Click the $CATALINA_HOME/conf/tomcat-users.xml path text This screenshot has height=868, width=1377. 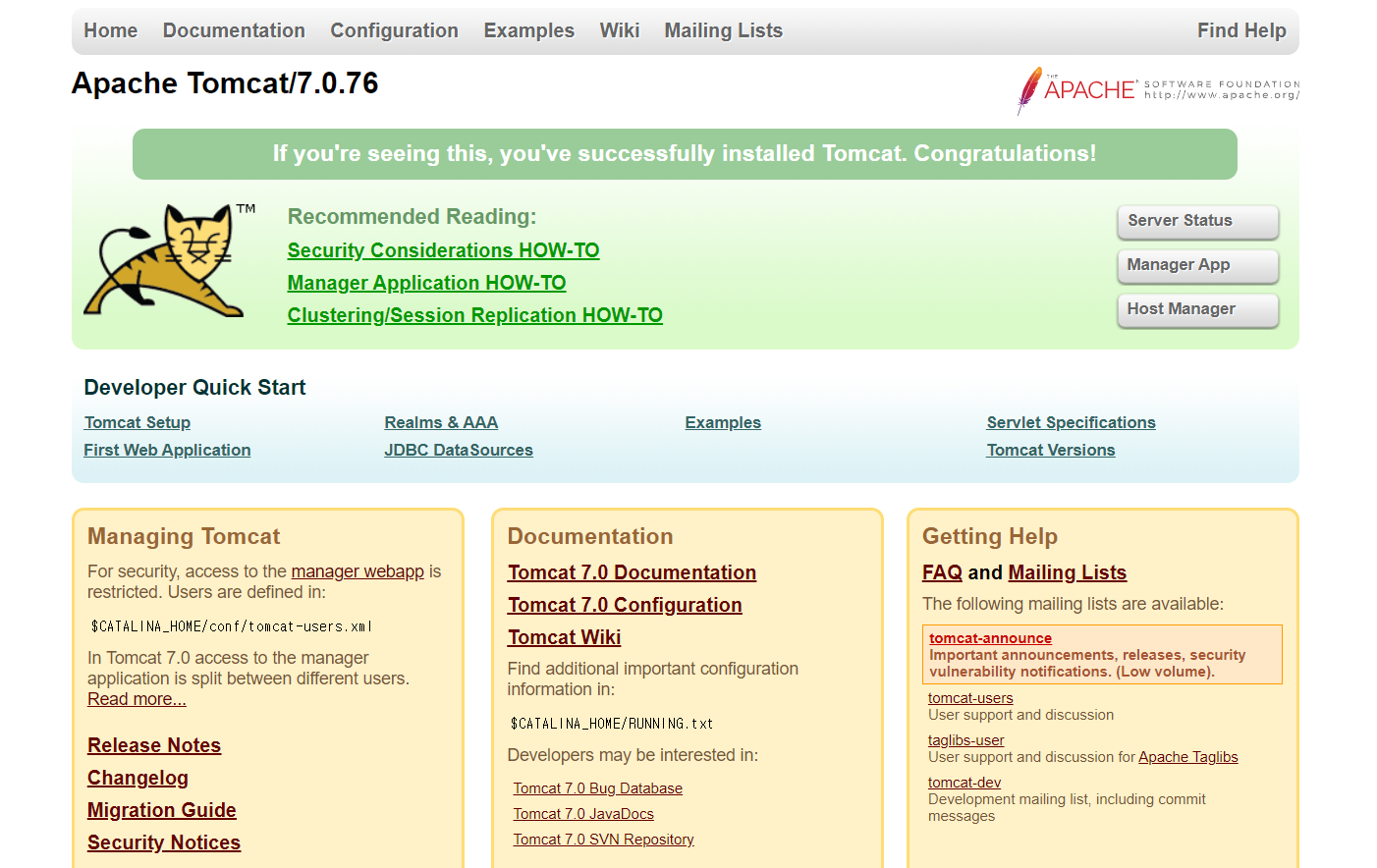point(231,626)
